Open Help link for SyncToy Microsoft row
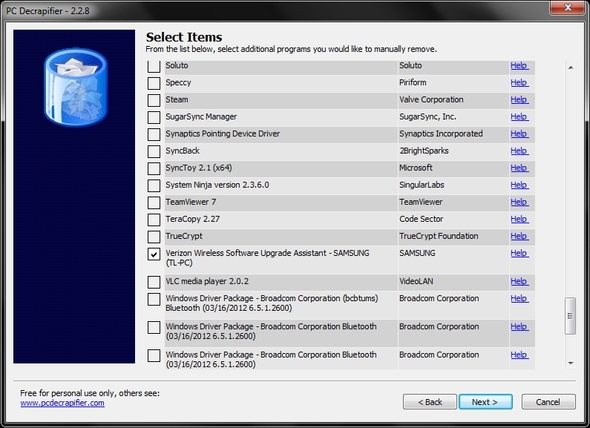The width and height of the screenshot is (590, 428). tap(519, 168)
